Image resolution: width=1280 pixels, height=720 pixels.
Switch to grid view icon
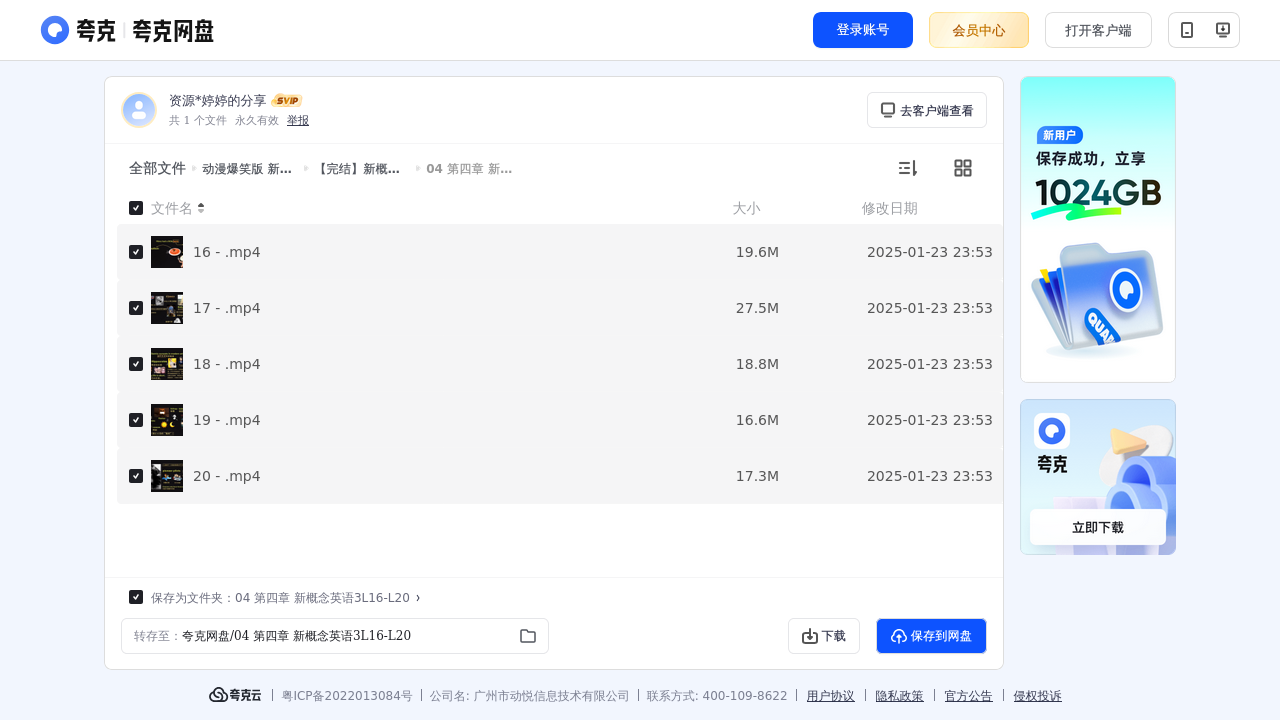963,168
